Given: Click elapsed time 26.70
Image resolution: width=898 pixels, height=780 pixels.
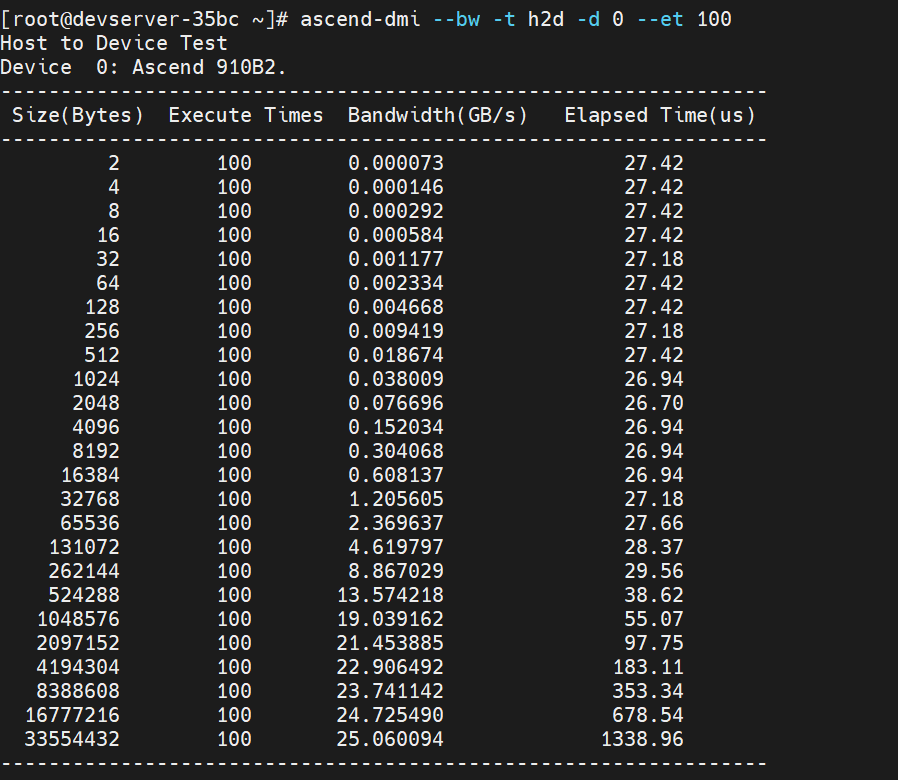Looking at the screenshot, I should pyautogui.click(x=654, y=404).
